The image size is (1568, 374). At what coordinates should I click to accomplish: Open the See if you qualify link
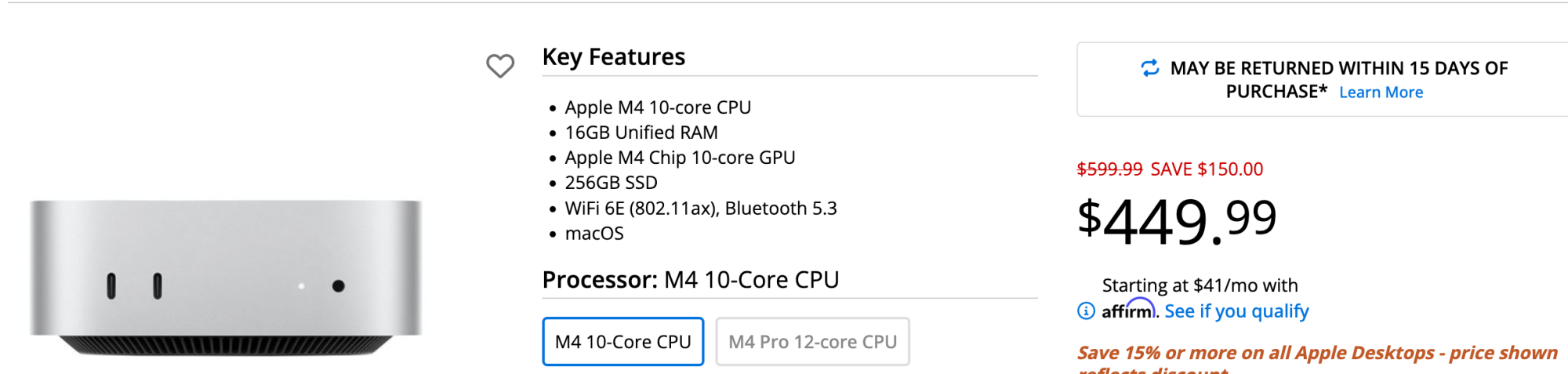point(1236,311)
